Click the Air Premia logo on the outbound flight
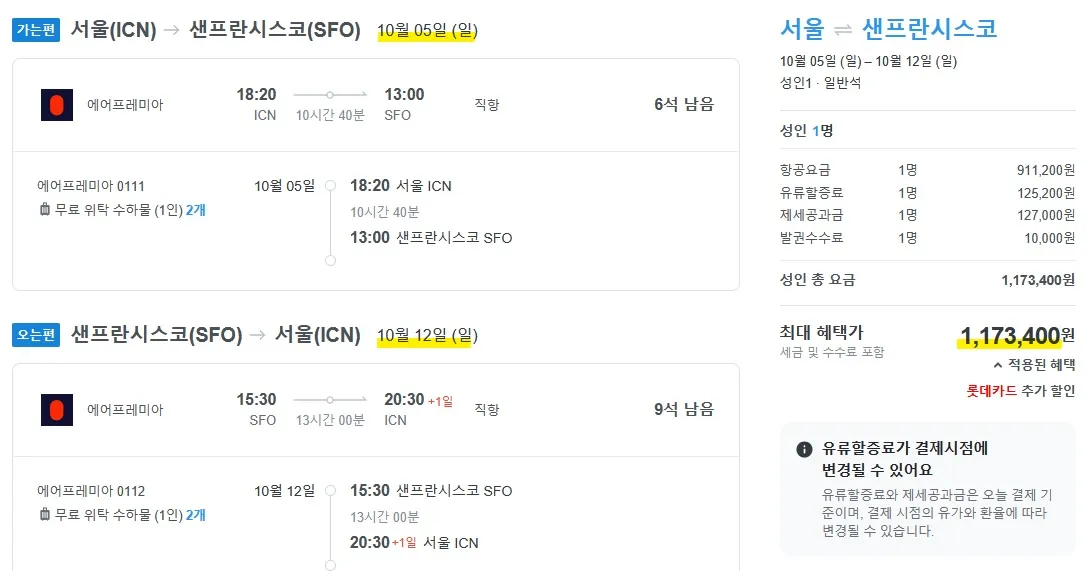Screen dimensions: 1087x571 click(56, 105)
